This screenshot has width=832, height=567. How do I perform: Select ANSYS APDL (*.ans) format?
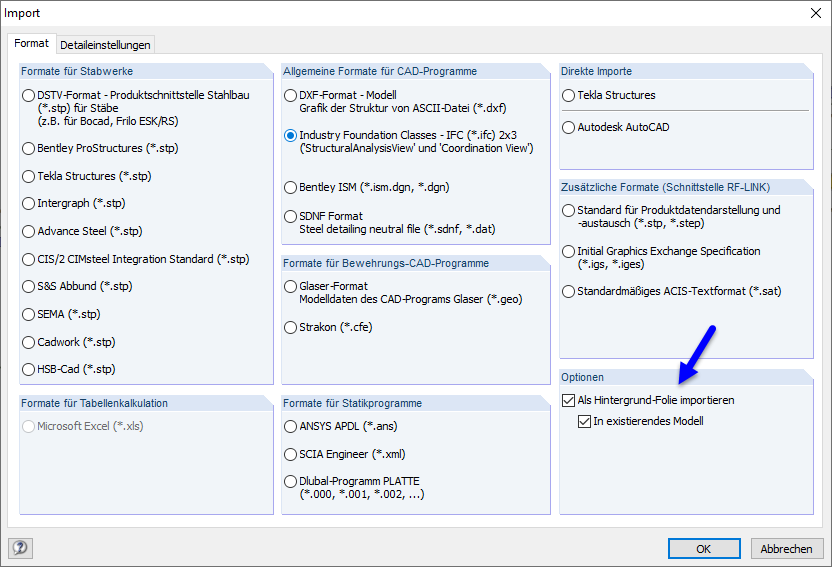(x=291, y=426)
